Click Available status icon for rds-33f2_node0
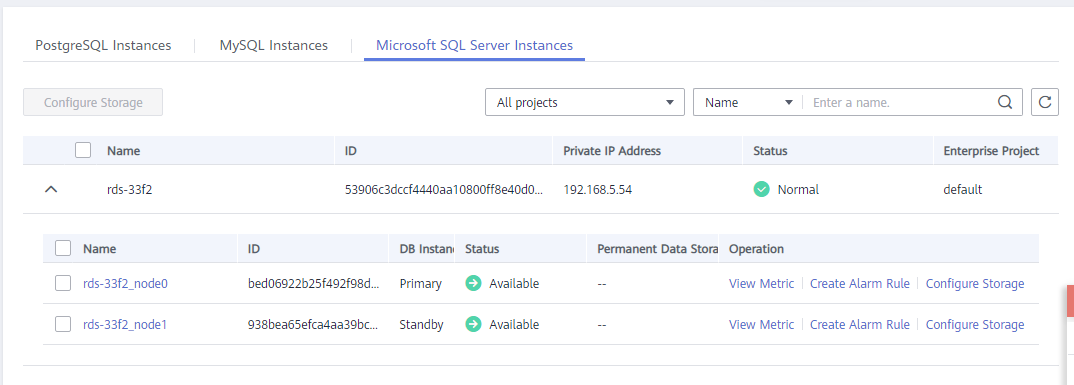The height and width of the screenshot is (385, 1074). [473, 284]
